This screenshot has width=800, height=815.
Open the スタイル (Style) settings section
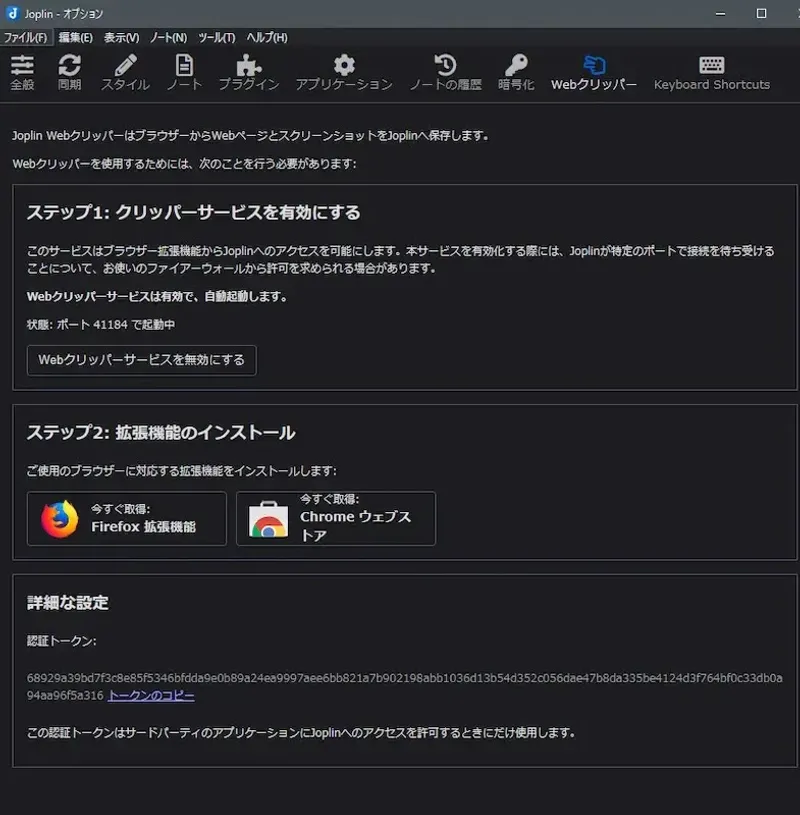126,72
